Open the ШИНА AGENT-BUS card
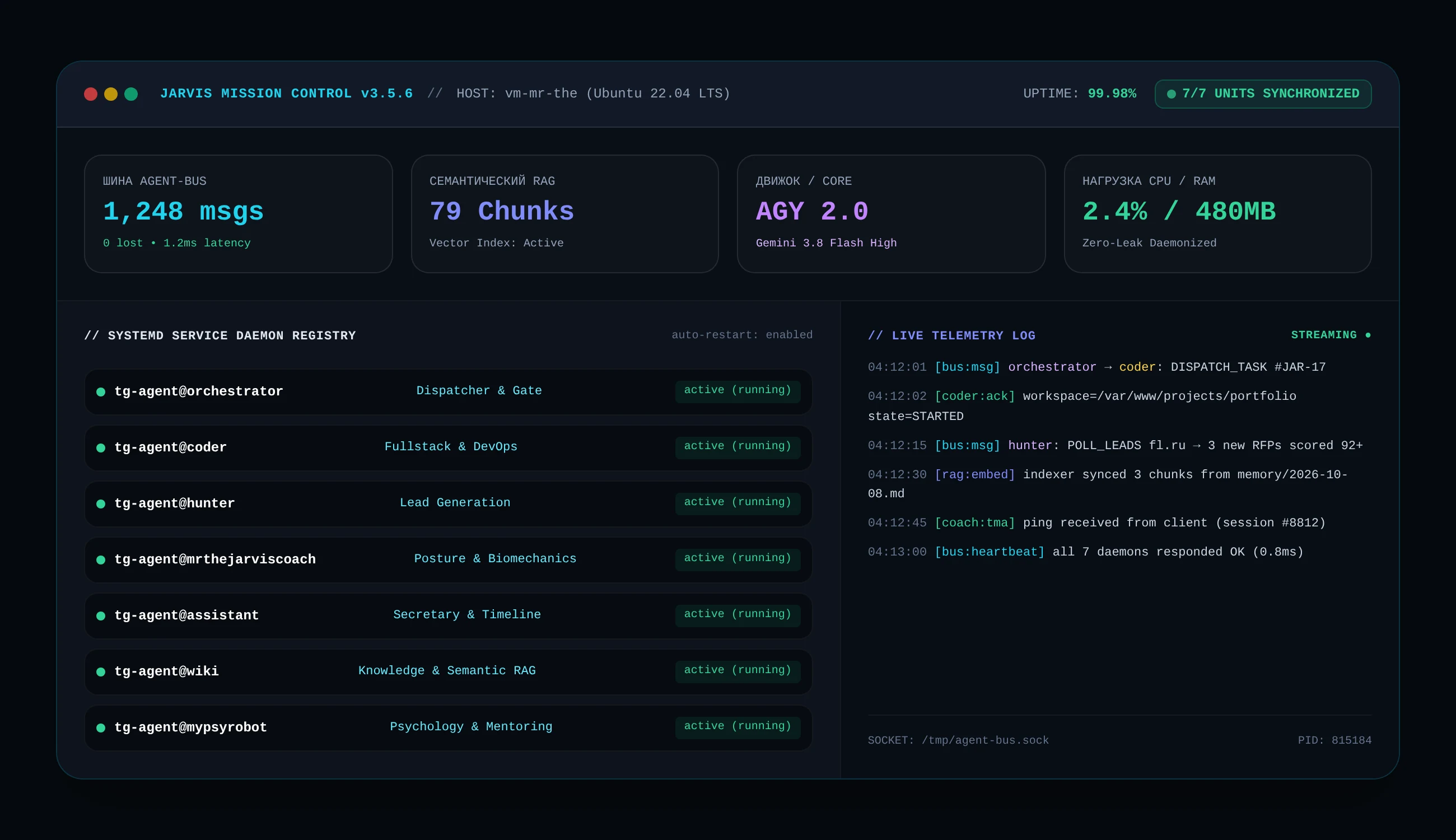Viewport: 1456px width, 840px height. point(238,213)
